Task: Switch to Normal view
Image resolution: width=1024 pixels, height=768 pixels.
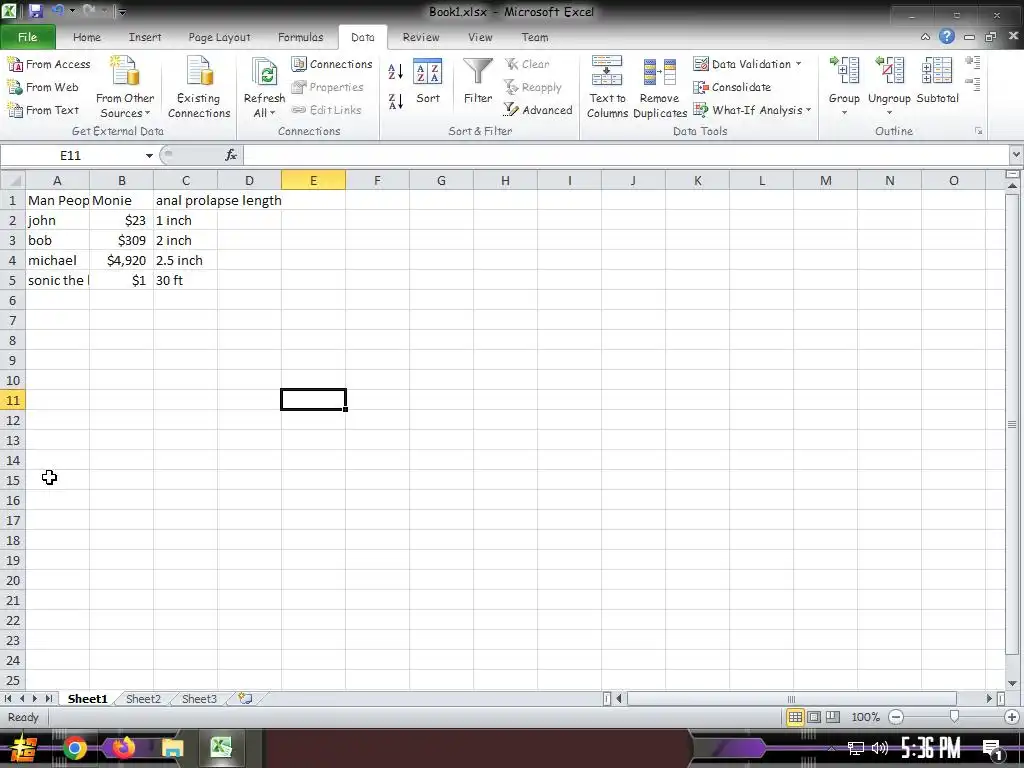Action: [x=795, y=717]
